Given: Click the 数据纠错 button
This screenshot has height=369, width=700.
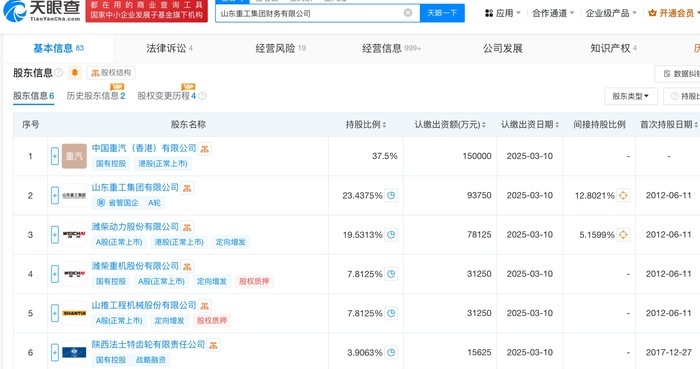Looking at the screenshot, I should point(678,74).
